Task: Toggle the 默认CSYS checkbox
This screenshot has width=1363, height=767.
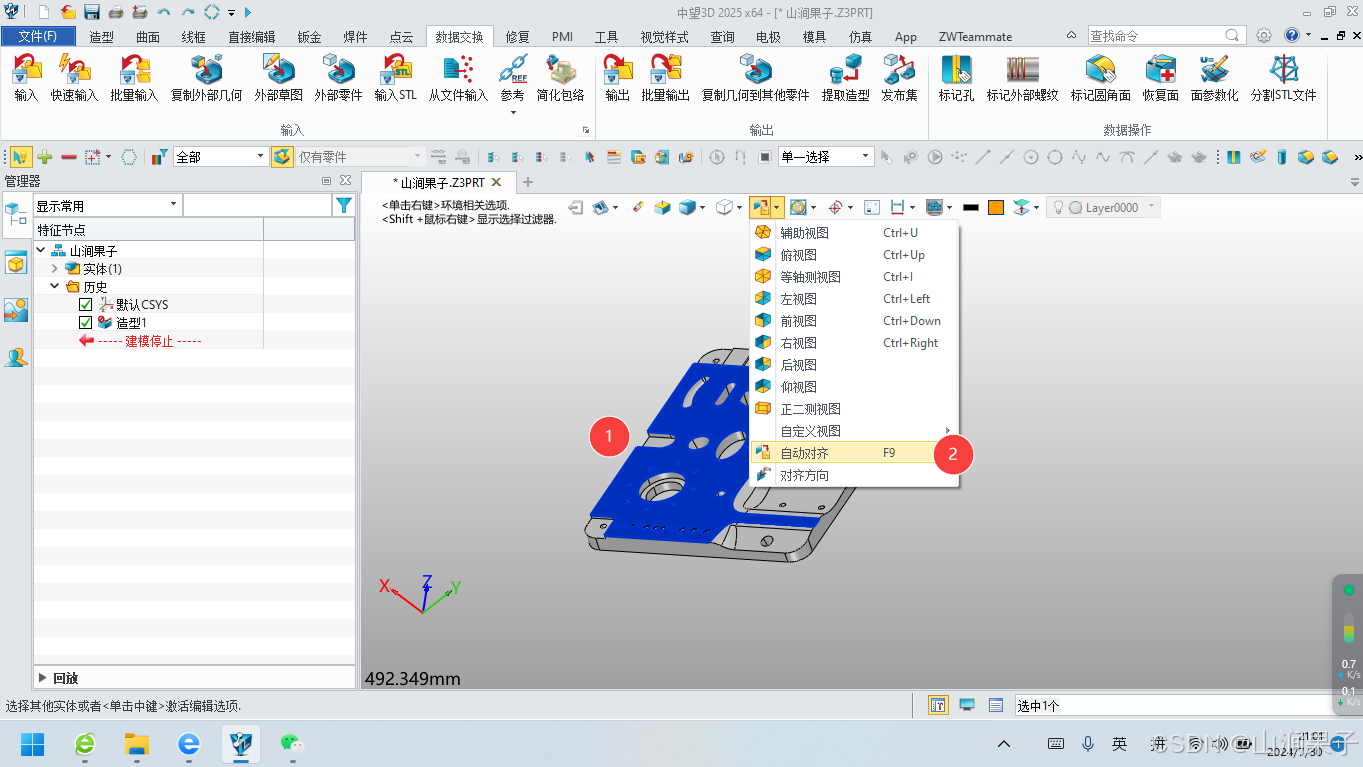Action: 85,304
